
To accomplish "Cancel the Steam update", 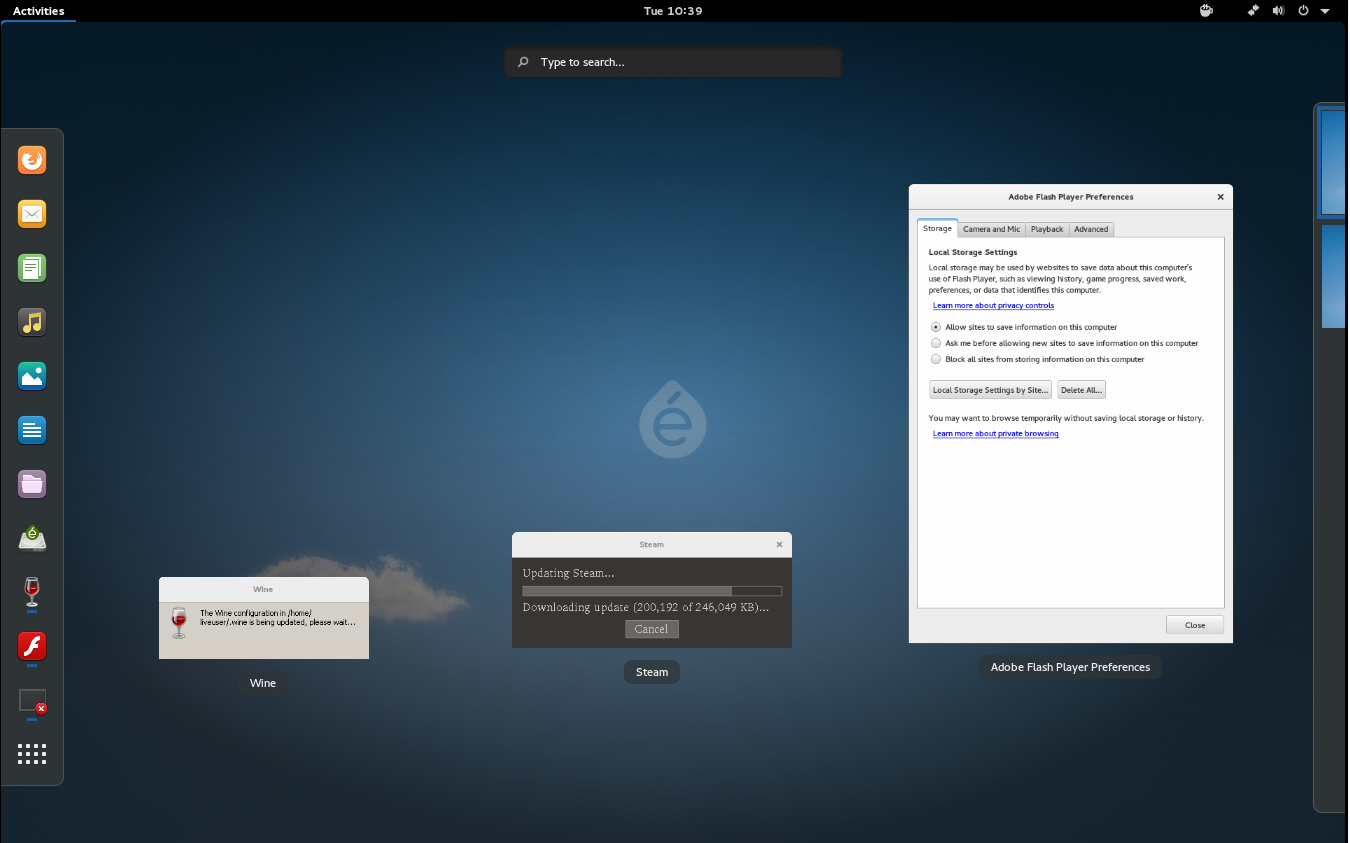I will 651,629.
